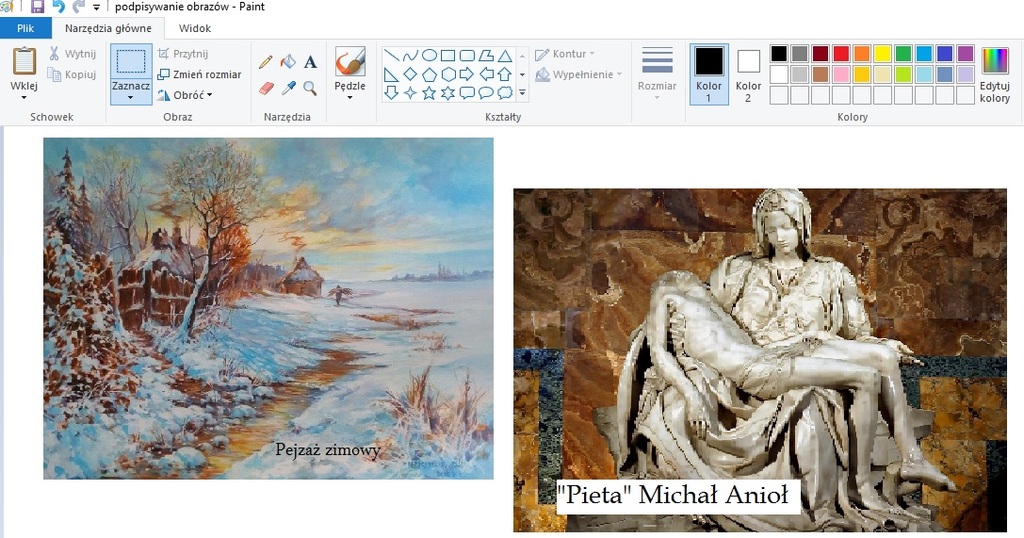Pick the pink color swatch in the second row

pyautogui.click(x=841, y=74)
